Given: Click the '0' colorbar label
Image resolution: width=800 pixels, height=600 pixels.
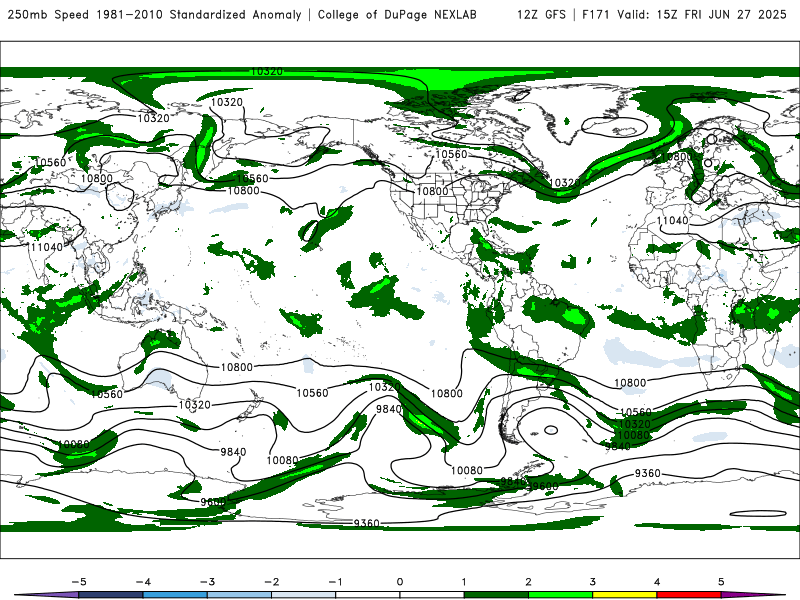Looking at the screenshot, I should tap(400, 582).
